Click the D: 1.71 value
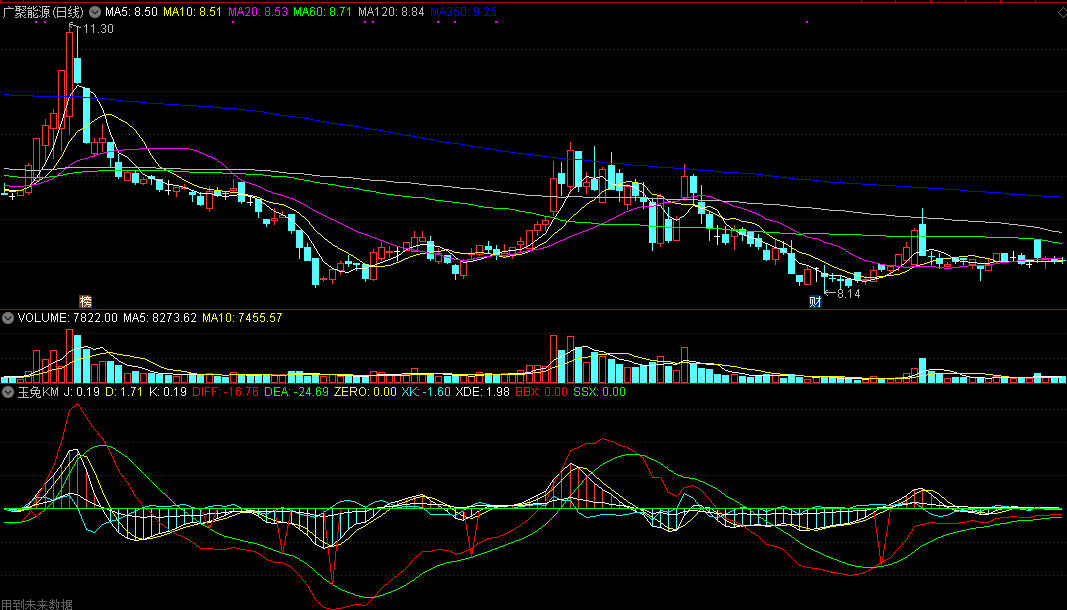This screenshot has height=610, width=1067. click(x=124, y=392)
